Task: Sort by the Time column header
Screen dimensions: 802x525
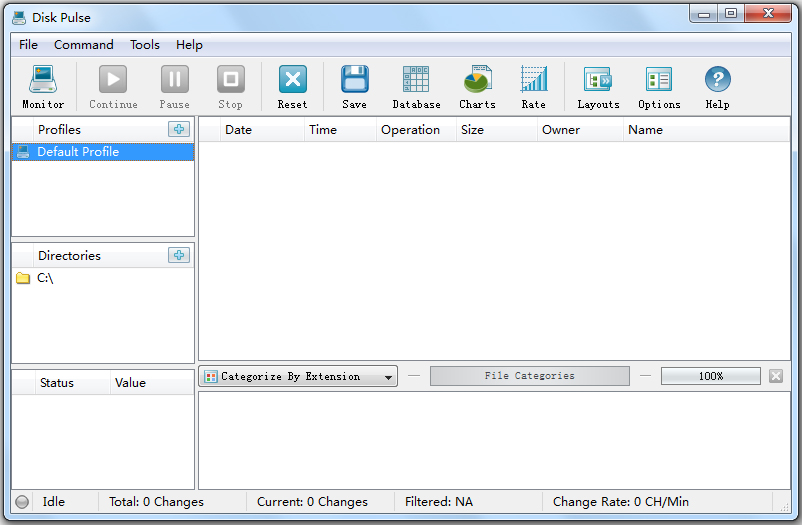Action: coord(340,129)
